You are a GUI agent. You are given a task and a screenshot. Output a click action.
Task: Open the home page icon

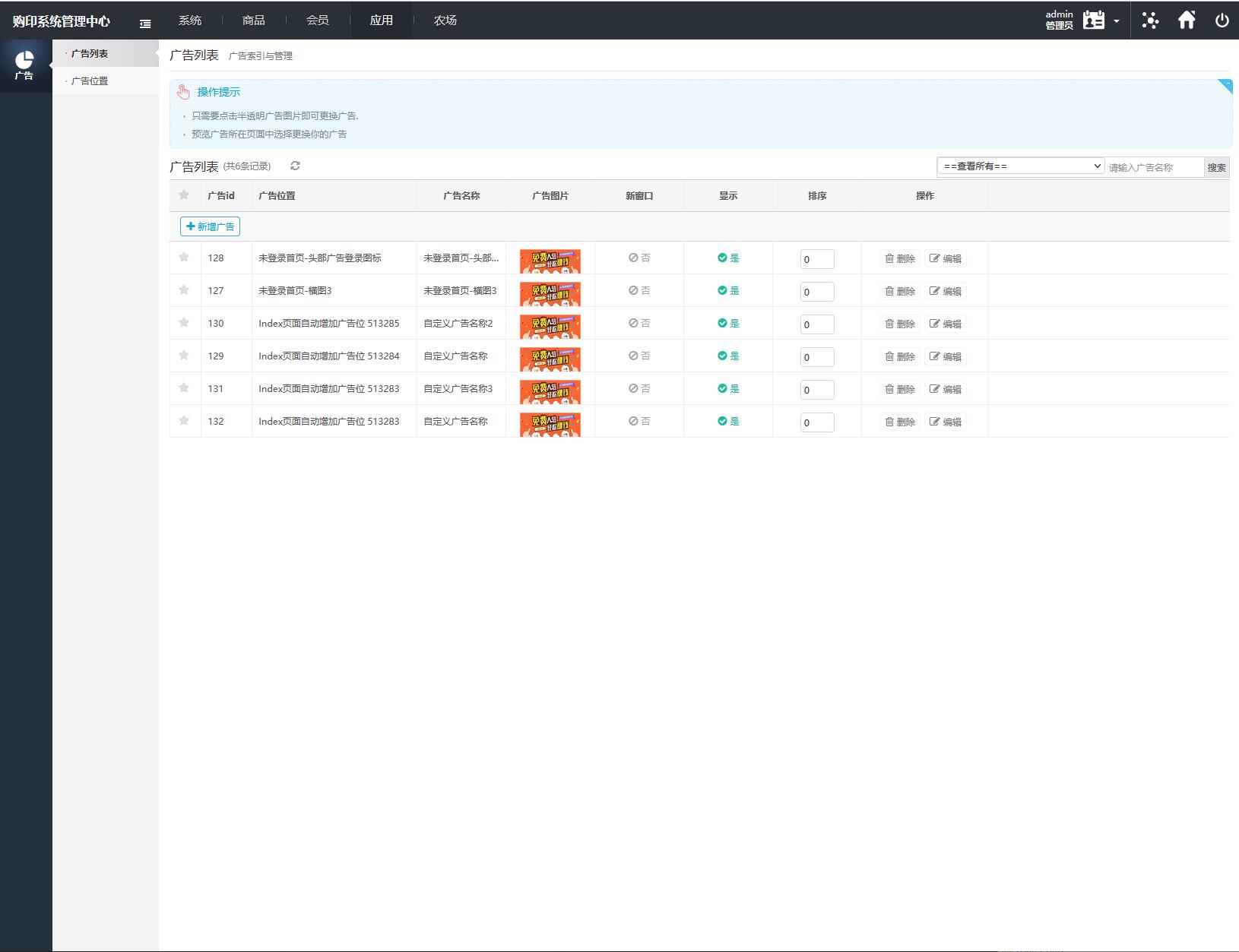click(1186, 21)
